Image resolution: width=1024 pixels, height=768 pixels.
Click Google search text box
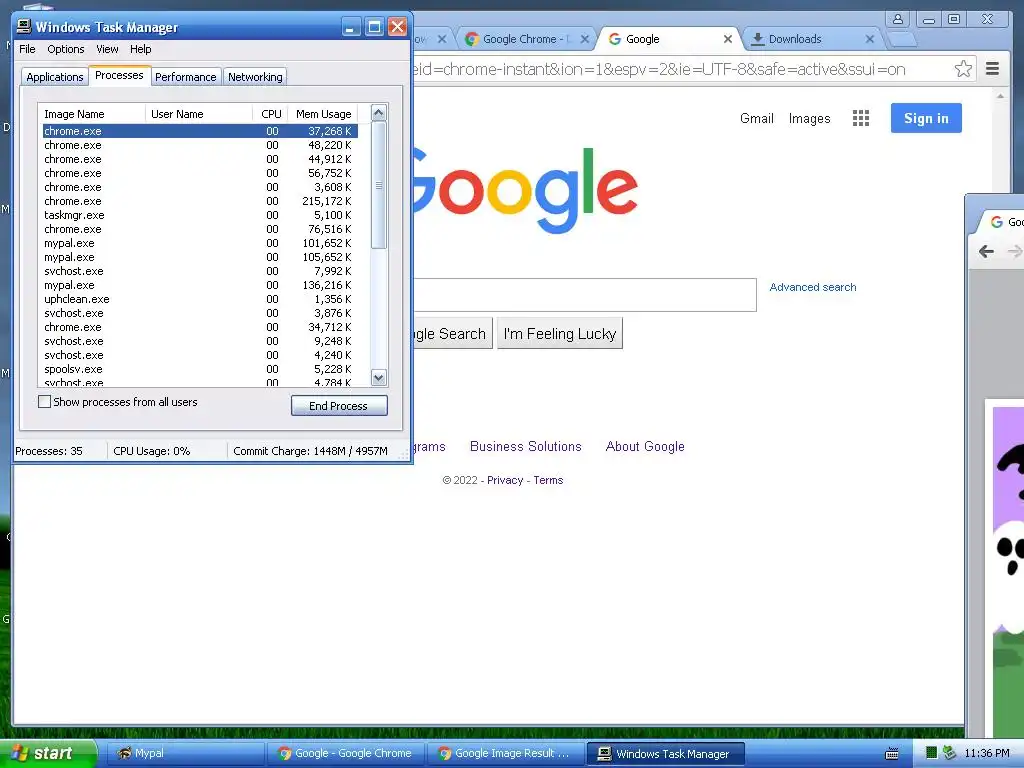tap(584, 295)
